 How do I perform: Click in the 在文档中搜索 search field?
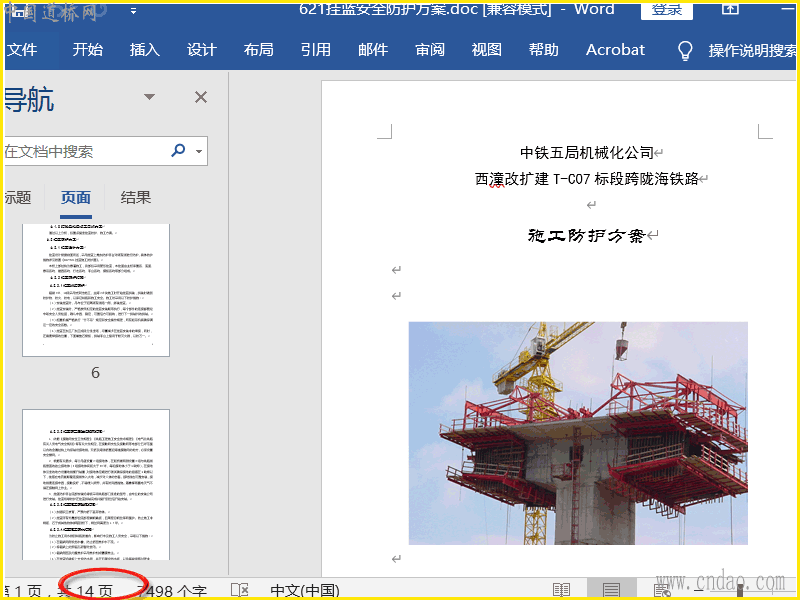(85, 151)
